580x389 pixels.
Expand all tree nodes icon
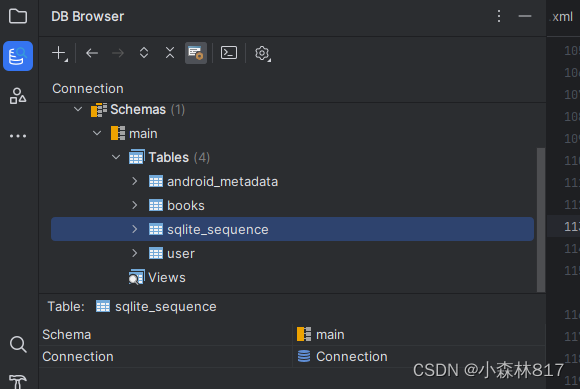click(144, 53)
